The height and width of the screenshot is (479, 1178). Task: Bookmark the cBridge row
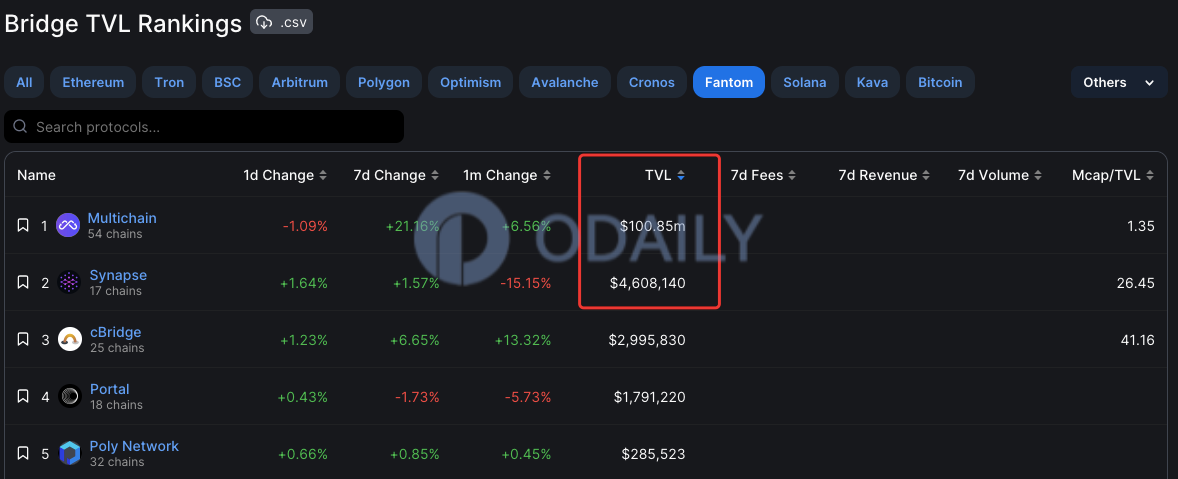click(23, 339)
